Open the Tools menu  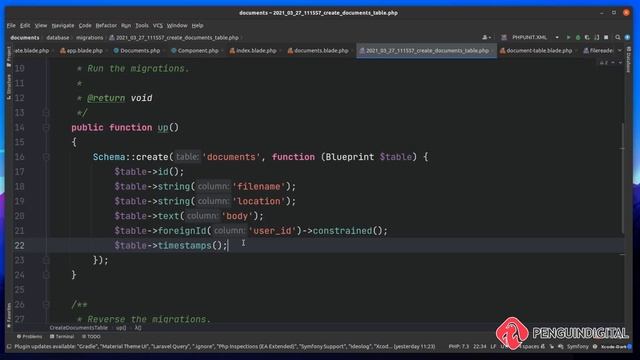click(x=142, y=25)
